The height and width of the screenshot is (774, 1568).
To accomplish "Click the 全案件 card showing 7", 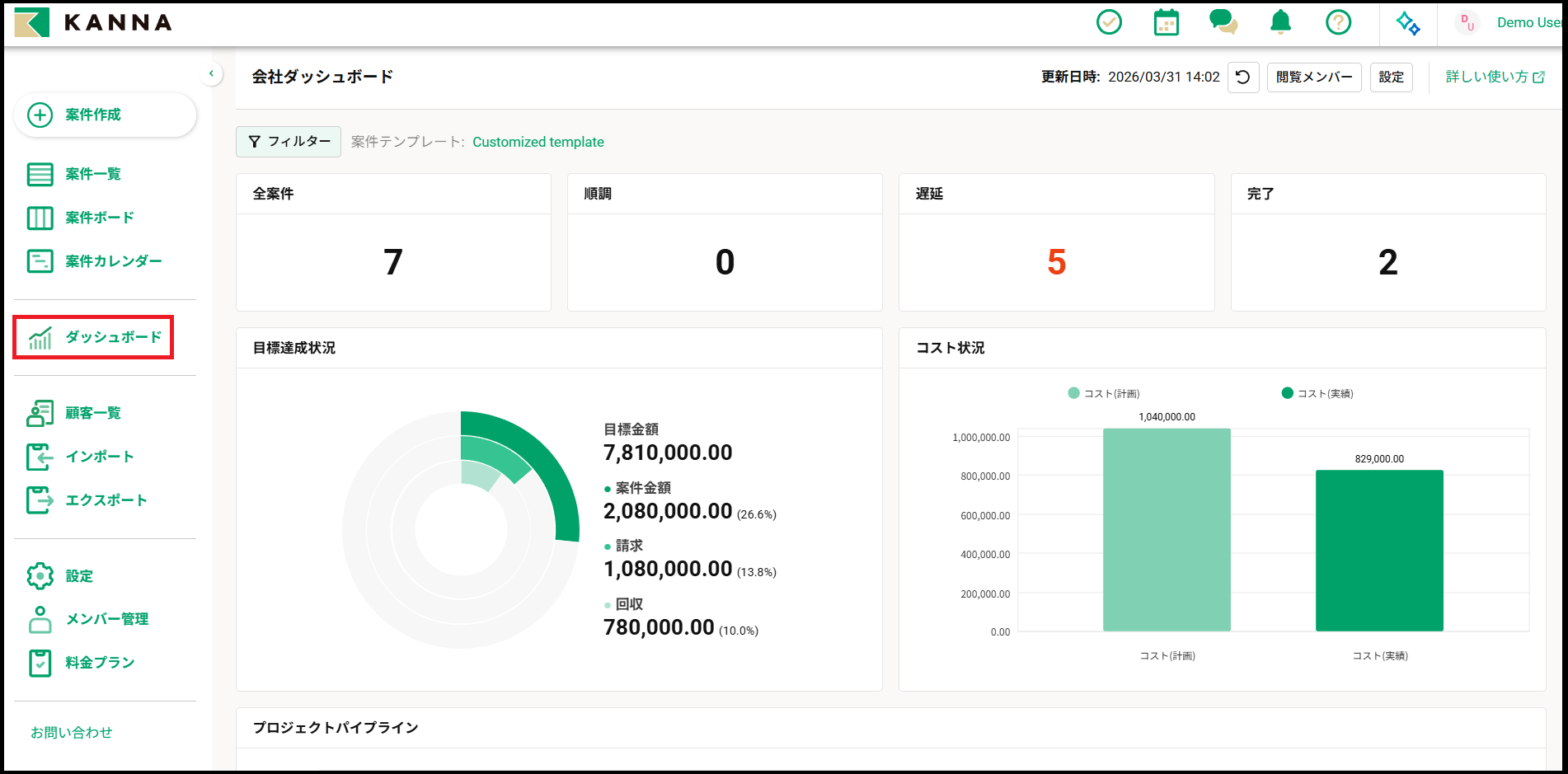I will point(393,242).
